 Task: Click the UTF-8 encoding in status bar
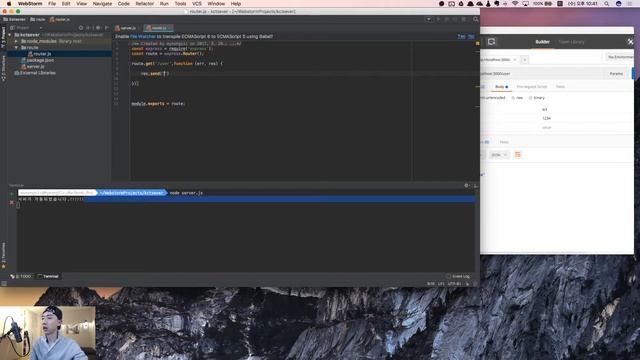coord(454,284)
